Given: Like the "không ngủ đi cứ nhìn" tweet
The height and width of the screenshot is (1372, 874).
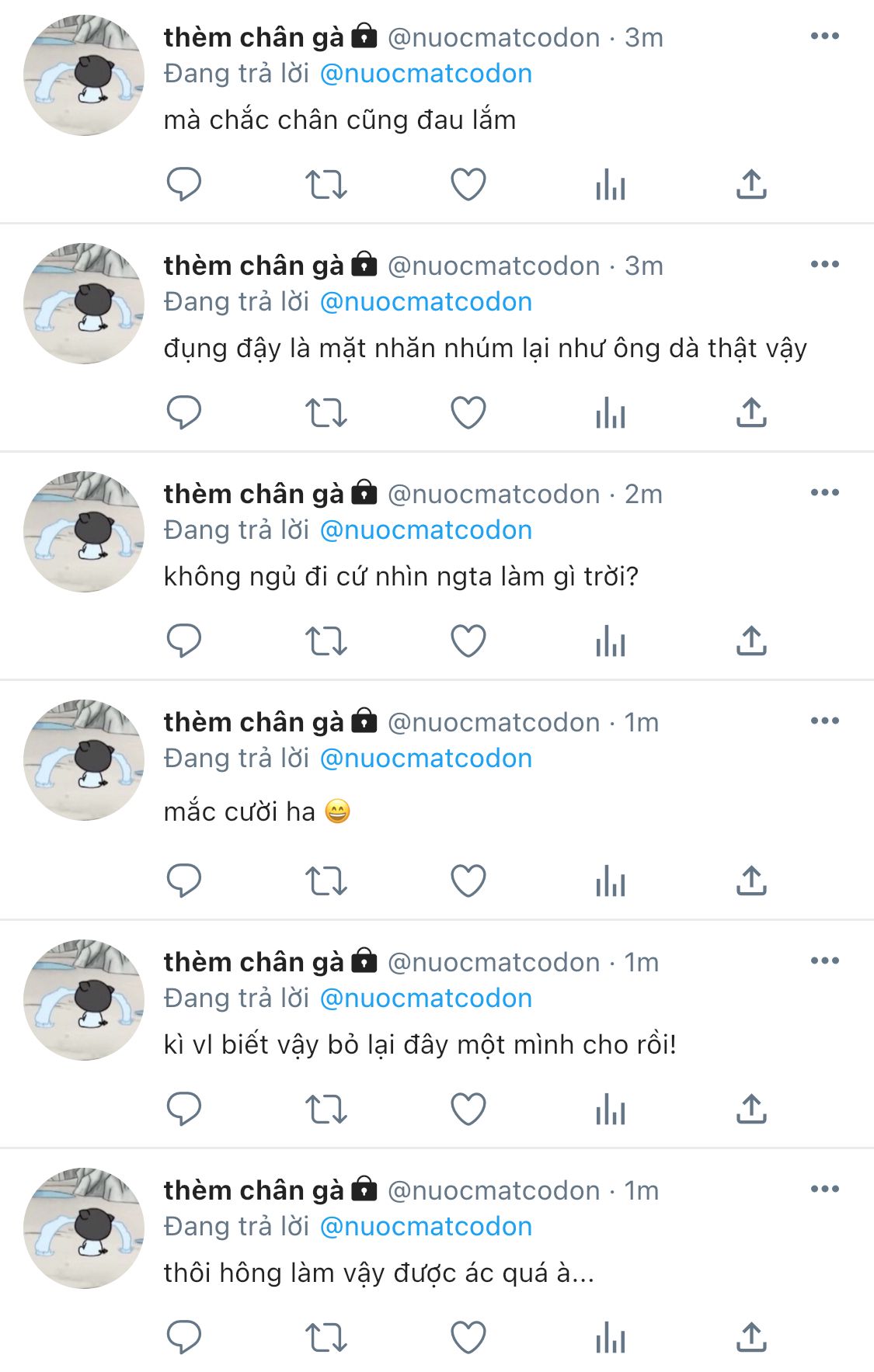Looking at the screenshot, I should click(468, 641).
